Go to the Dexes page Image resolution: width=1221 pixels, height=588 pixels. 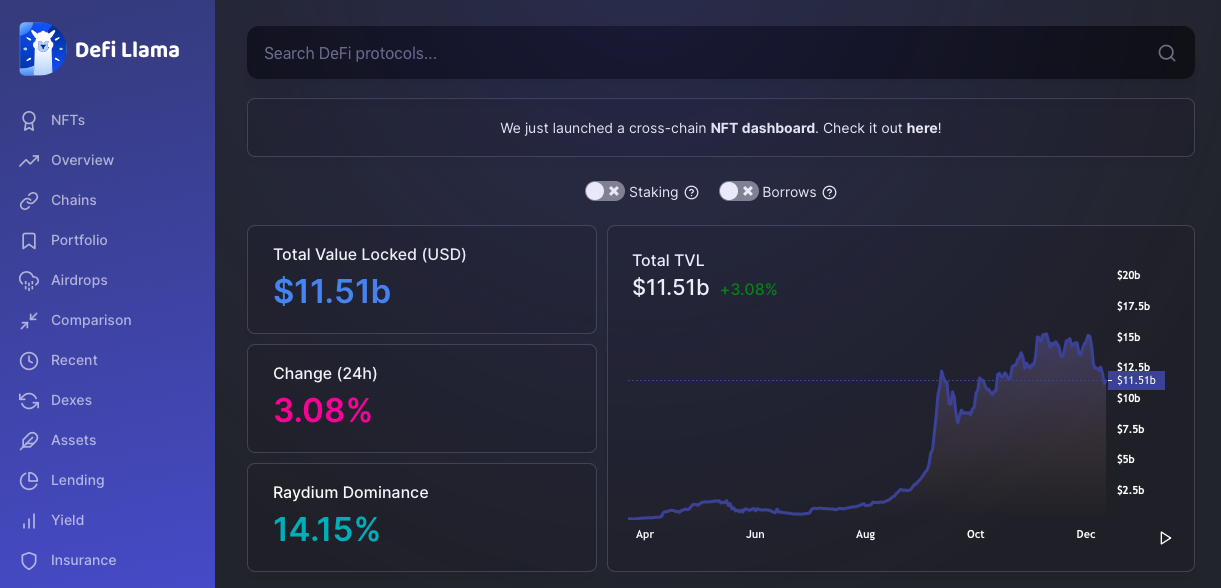(71, 400)
